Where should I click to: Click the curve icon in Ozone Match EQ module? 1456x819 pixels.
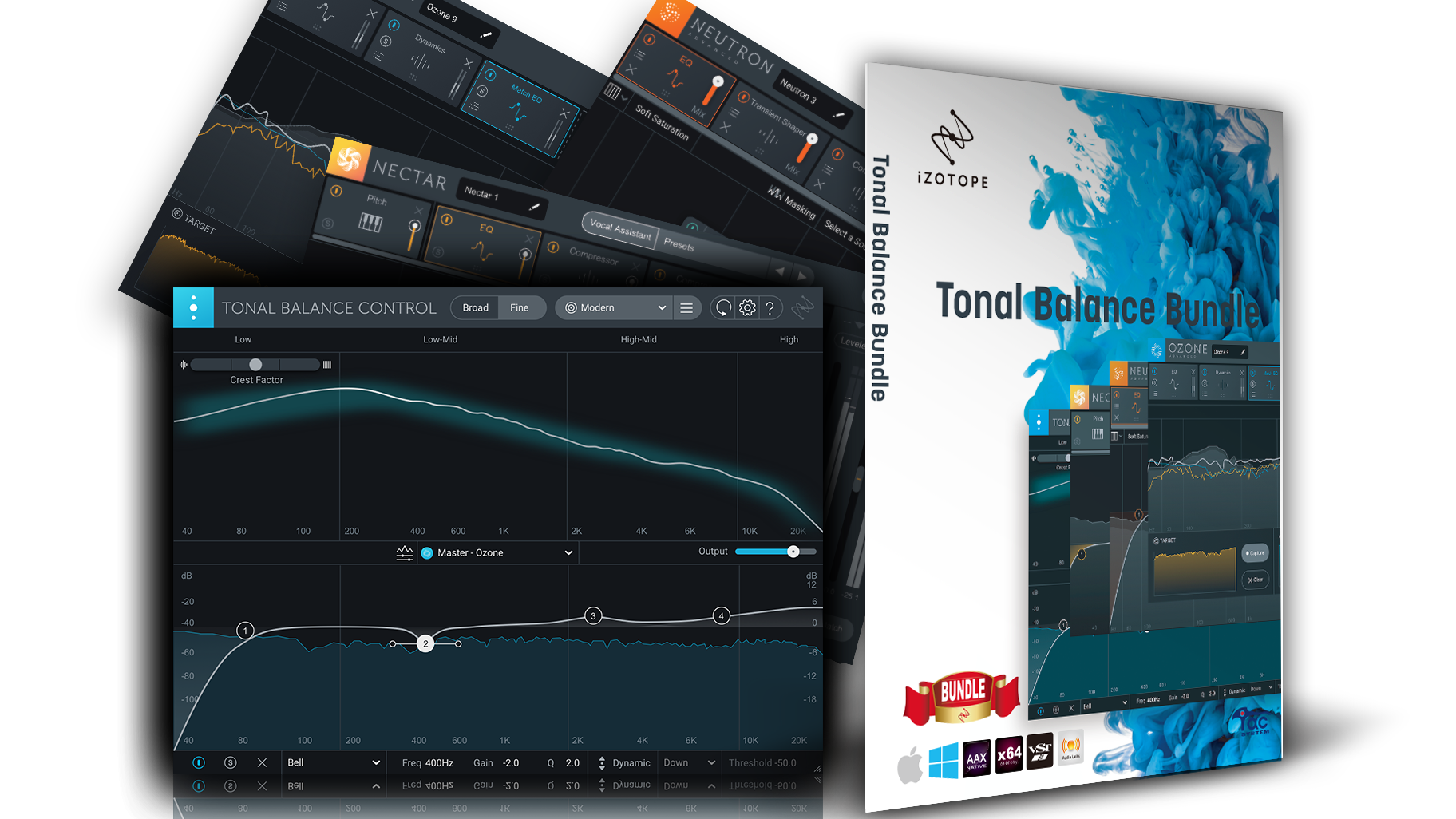coord(517,113)
